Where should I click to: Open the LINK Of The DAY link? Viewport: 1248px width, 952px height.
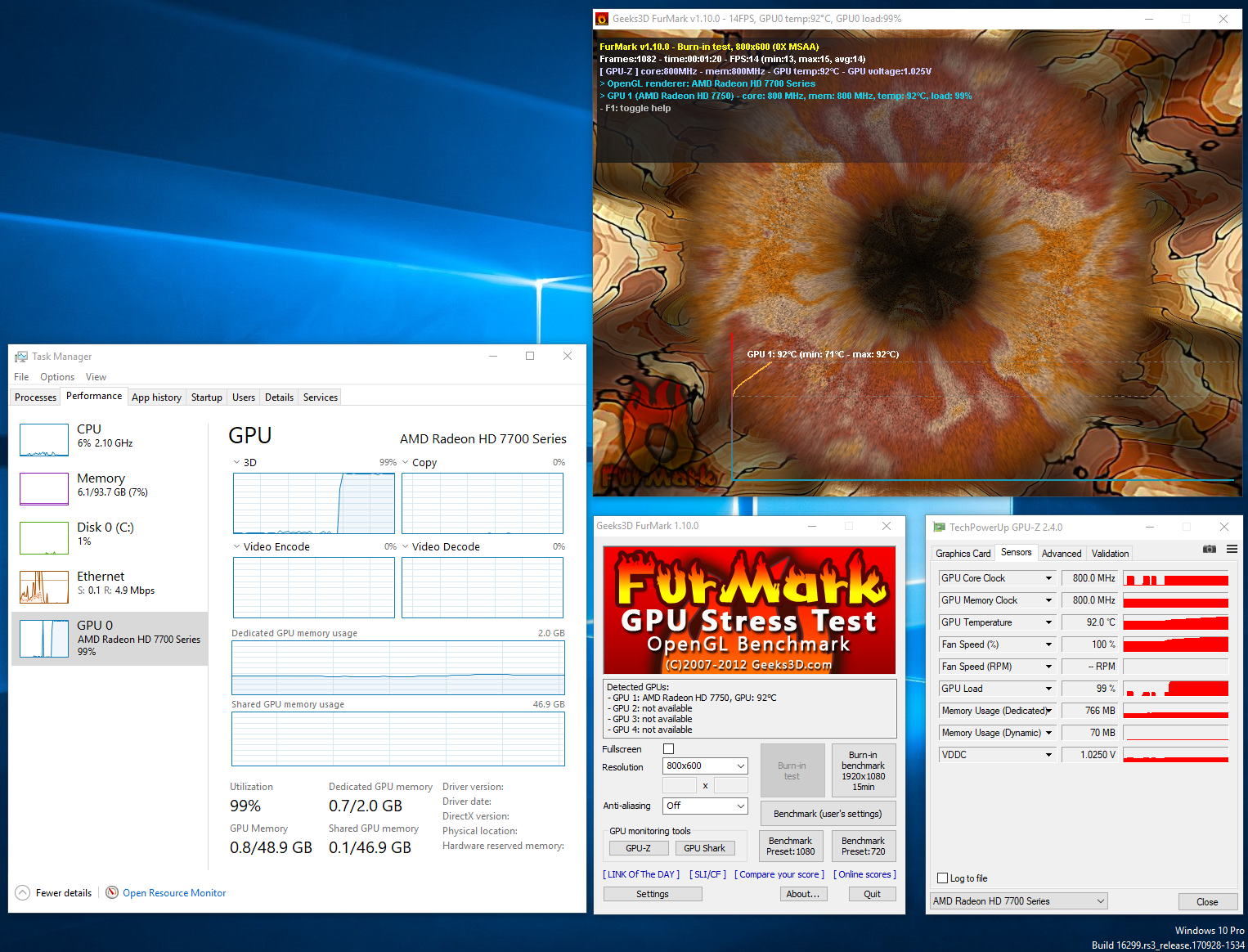pyautogui.click(x=641, y=874)
